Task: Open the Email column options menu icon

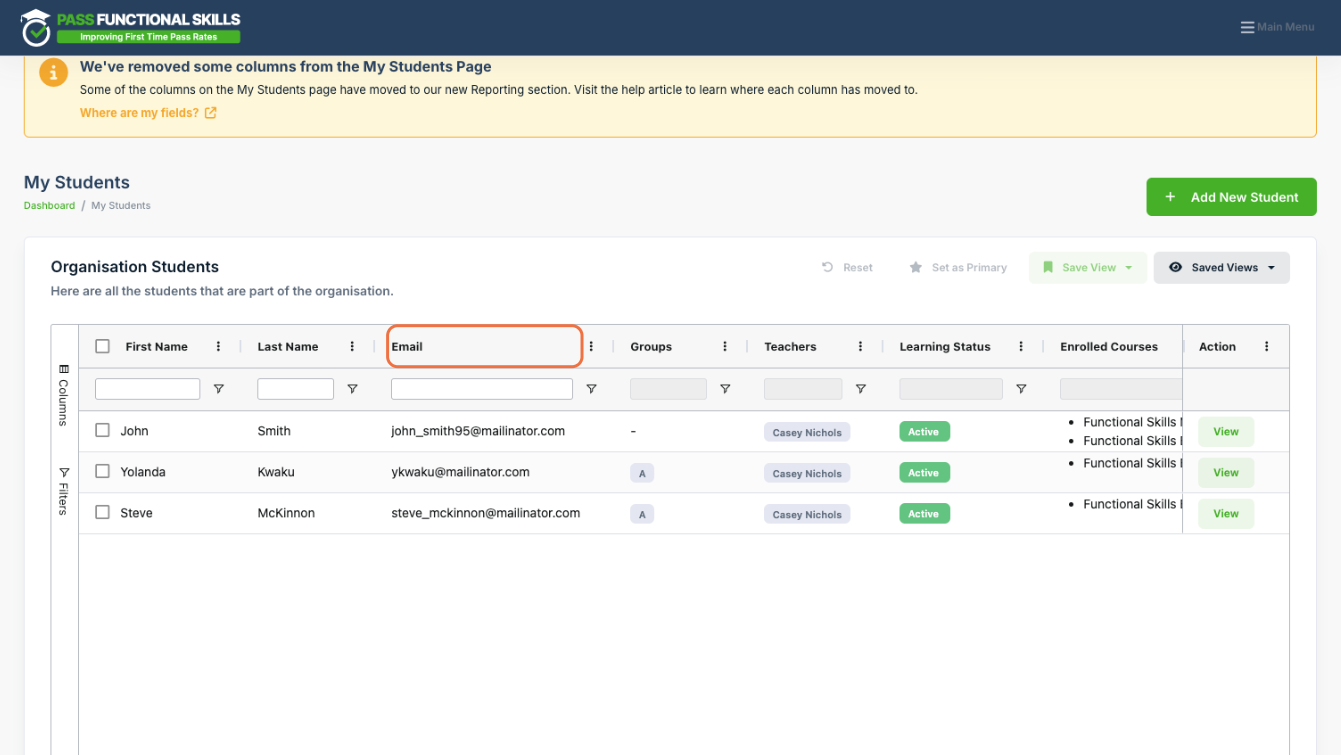Action: point(591,347)
